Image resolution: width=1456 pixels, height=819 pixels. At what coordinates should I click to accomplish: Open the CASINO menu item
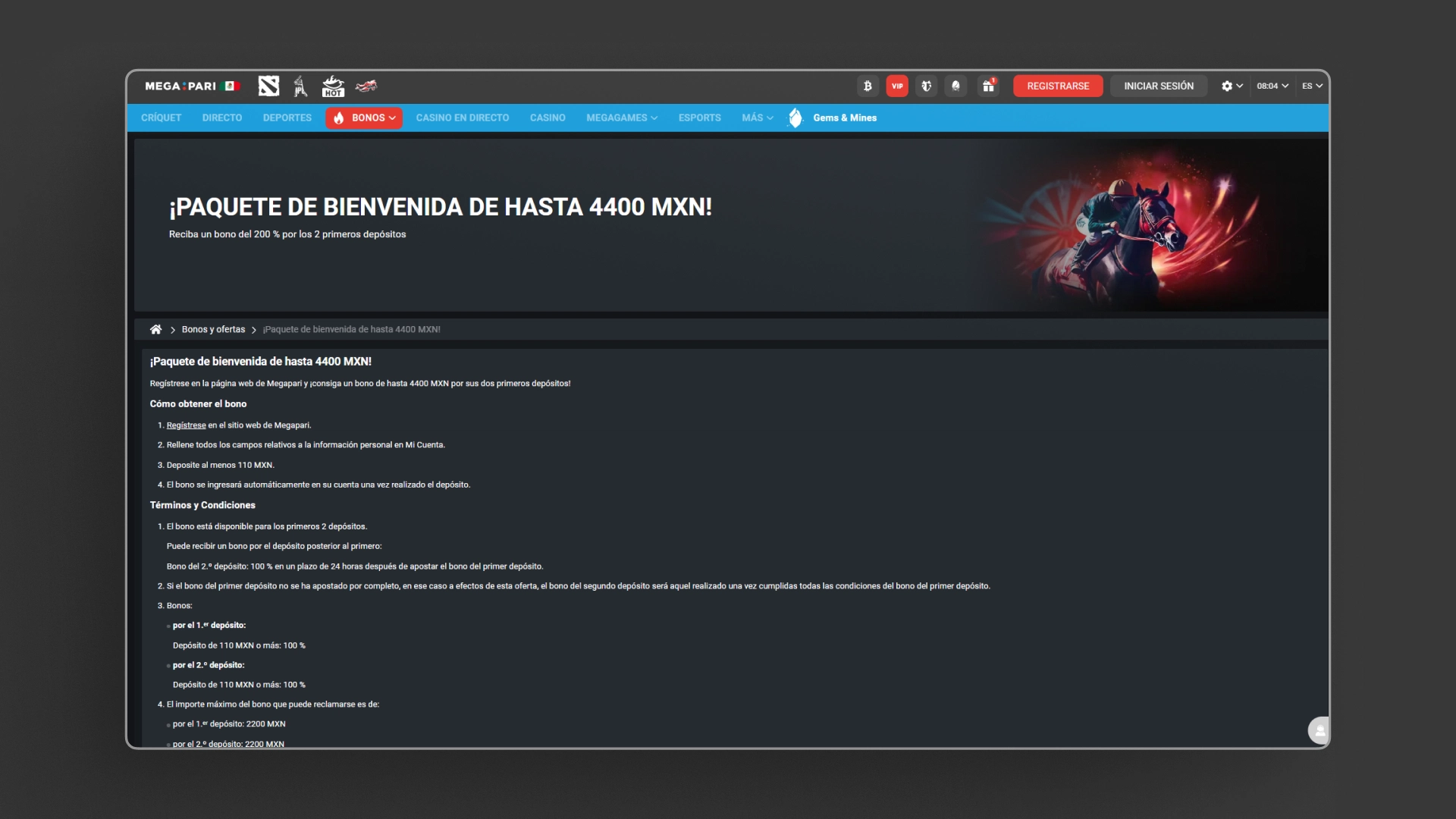pos(548,118)
